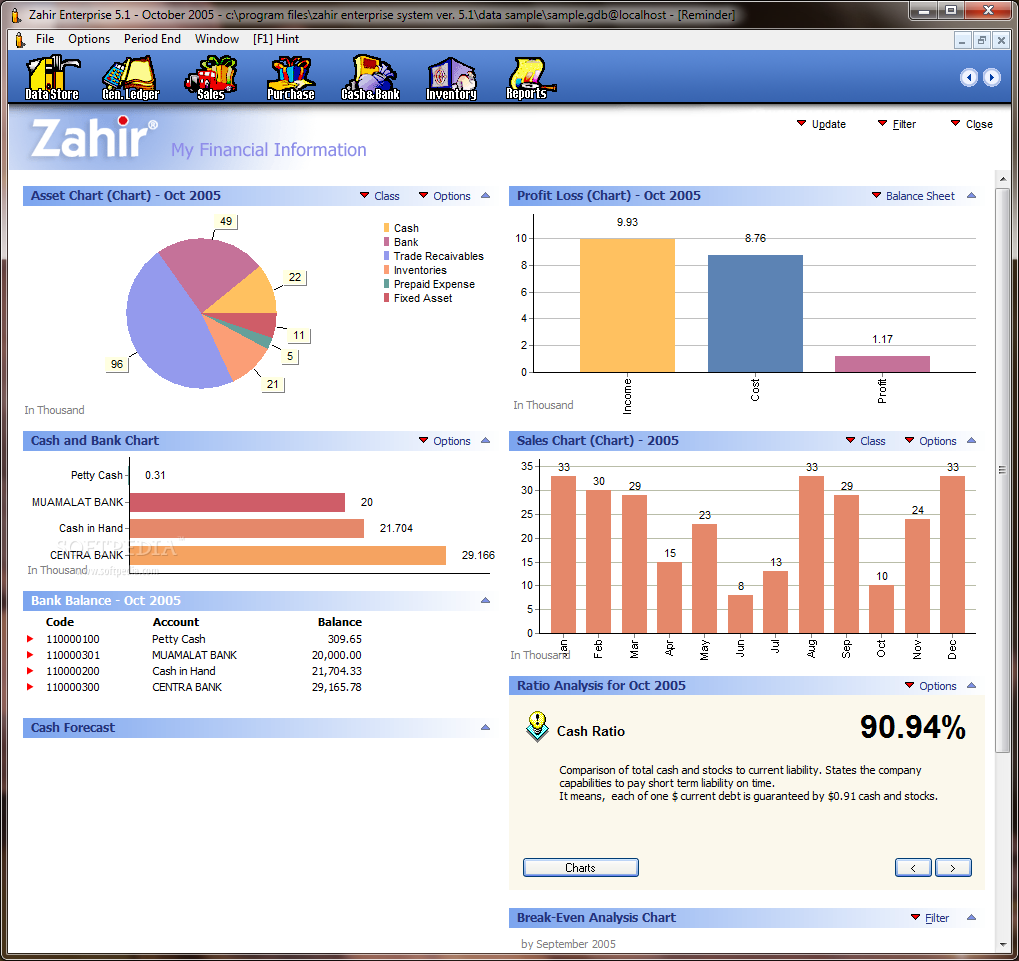Open the File menu

point(45,39)
